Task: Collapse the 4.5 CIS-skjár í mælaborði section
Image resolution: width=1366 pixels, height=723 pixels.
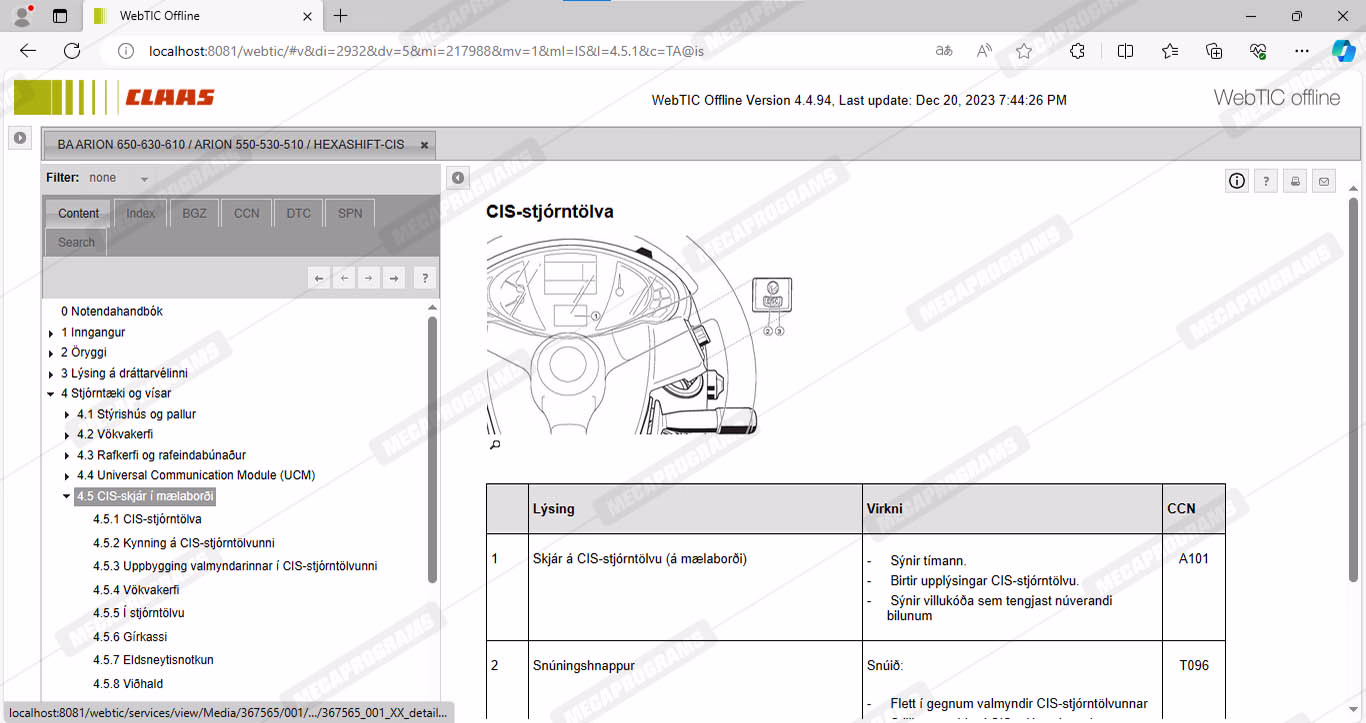Action: 67,496
